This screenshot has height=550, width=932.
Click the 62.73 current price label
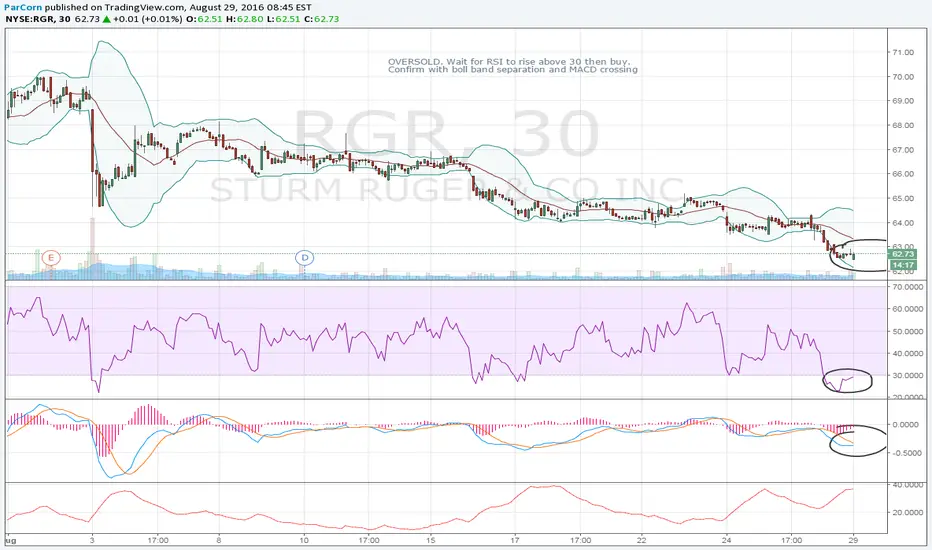(903, 254)
